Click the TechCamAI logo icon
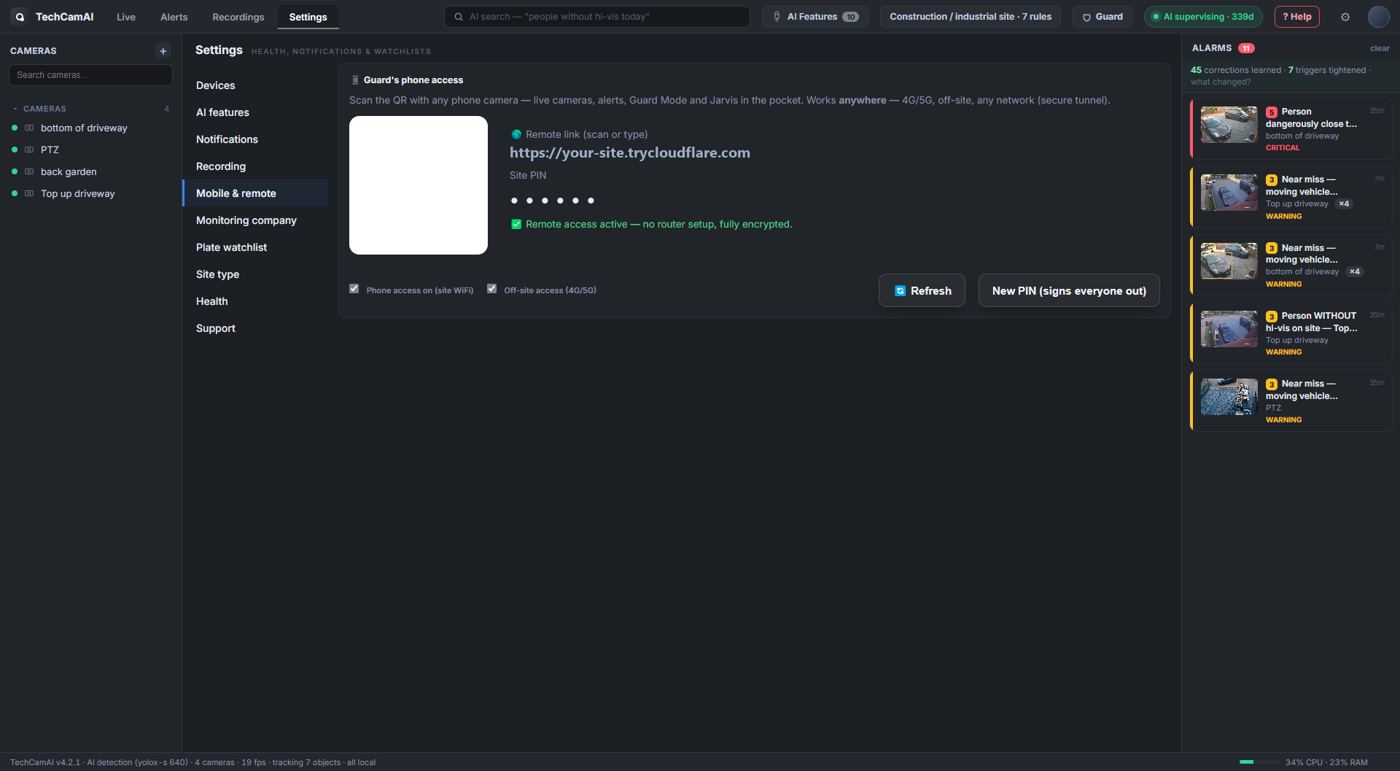1400x771 pixels. click(19, 17)
